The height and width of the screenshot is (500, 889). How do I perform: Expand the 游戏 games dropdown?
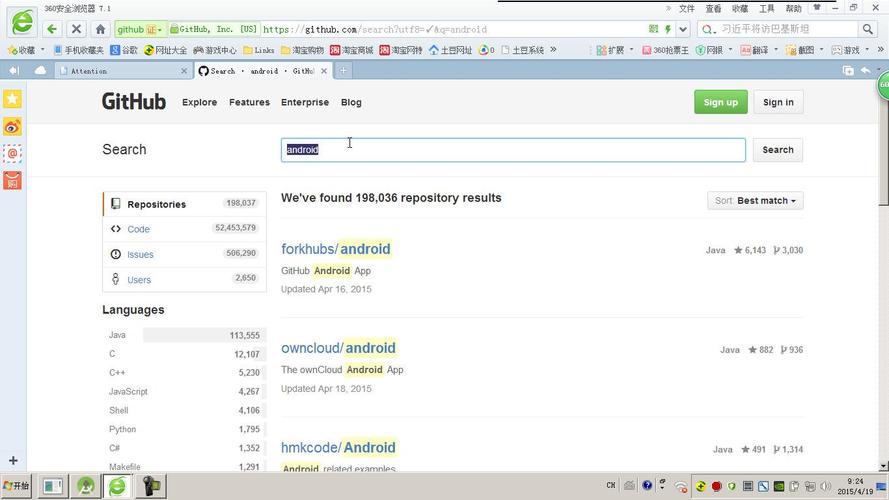[x=867, y=50]
